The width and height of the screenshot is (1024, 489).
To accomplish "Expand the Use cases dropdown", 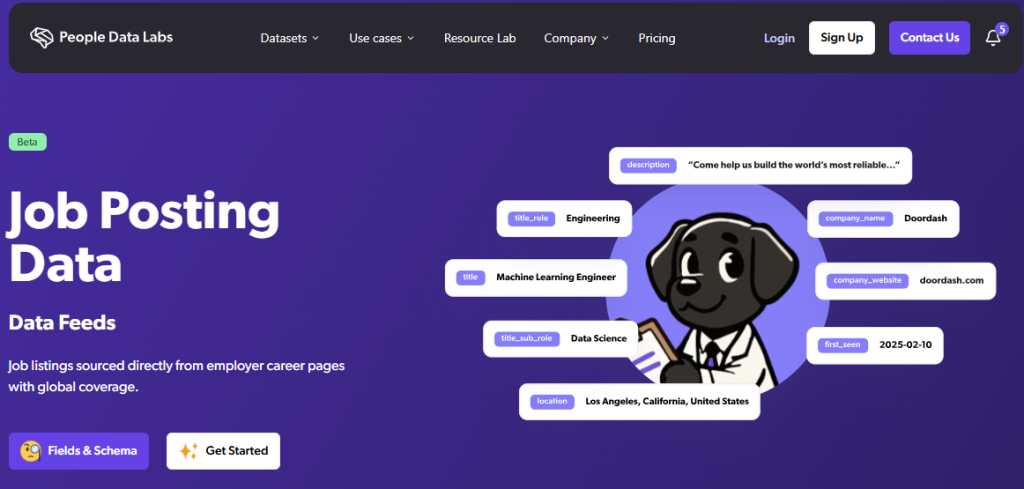I will tap(381, 38).
